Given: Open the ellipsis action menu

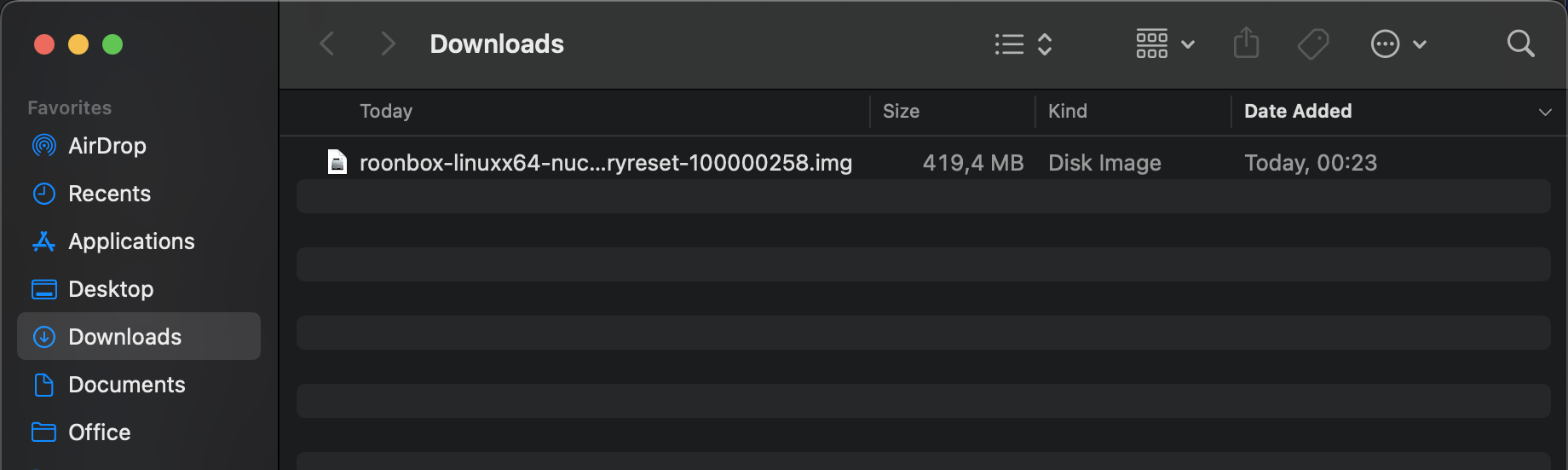Looking at the screenshot, I should coord(1398,44).
